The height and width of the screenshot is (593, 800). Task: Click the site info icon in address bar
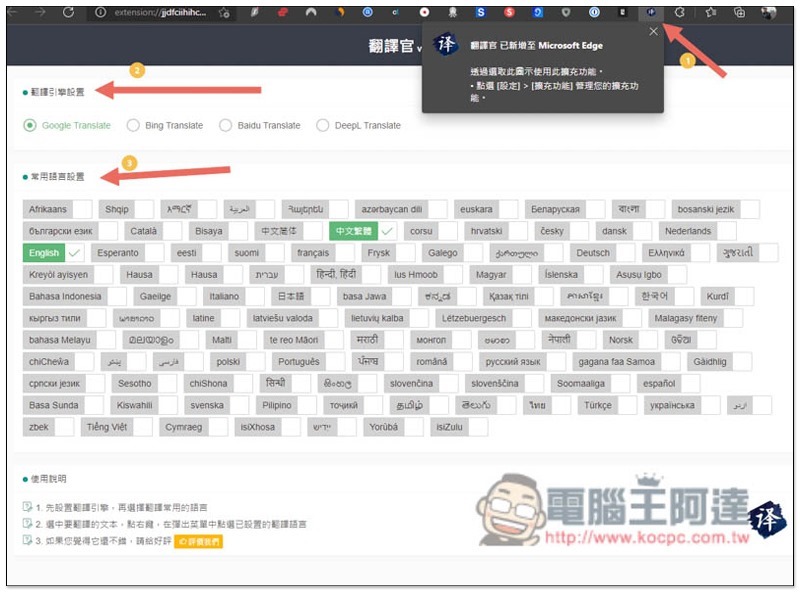coord(101,13)
